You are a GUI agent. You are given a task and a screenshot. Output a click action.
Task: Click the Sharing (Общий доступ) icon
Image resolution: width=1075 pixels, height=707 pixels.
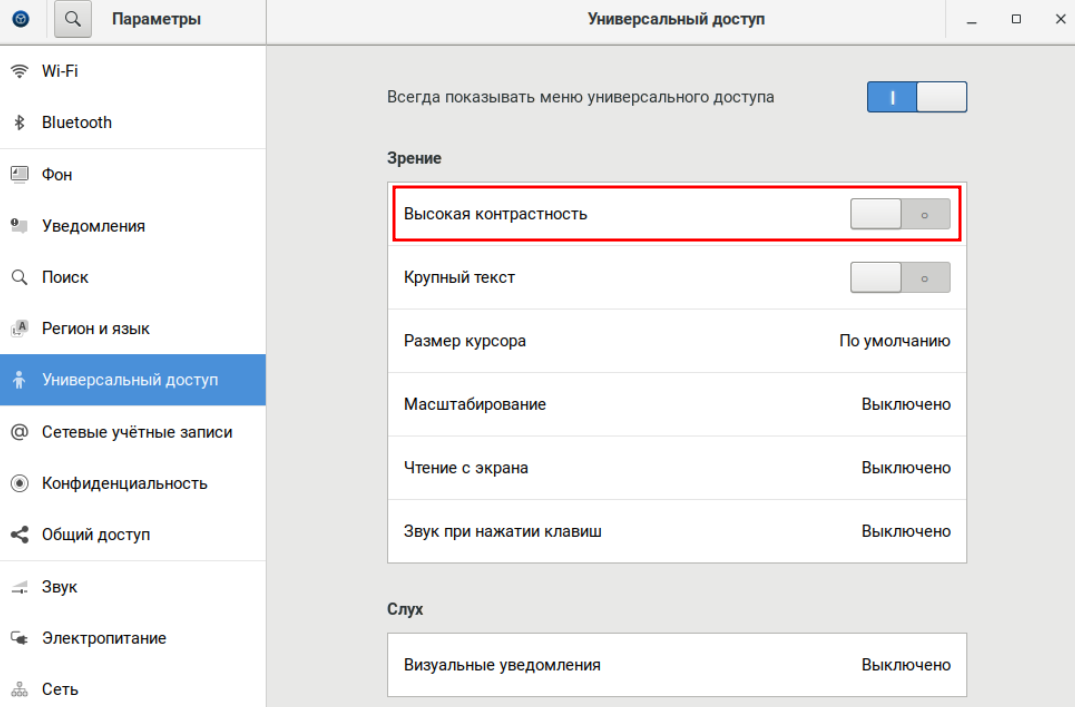point(19,535)
